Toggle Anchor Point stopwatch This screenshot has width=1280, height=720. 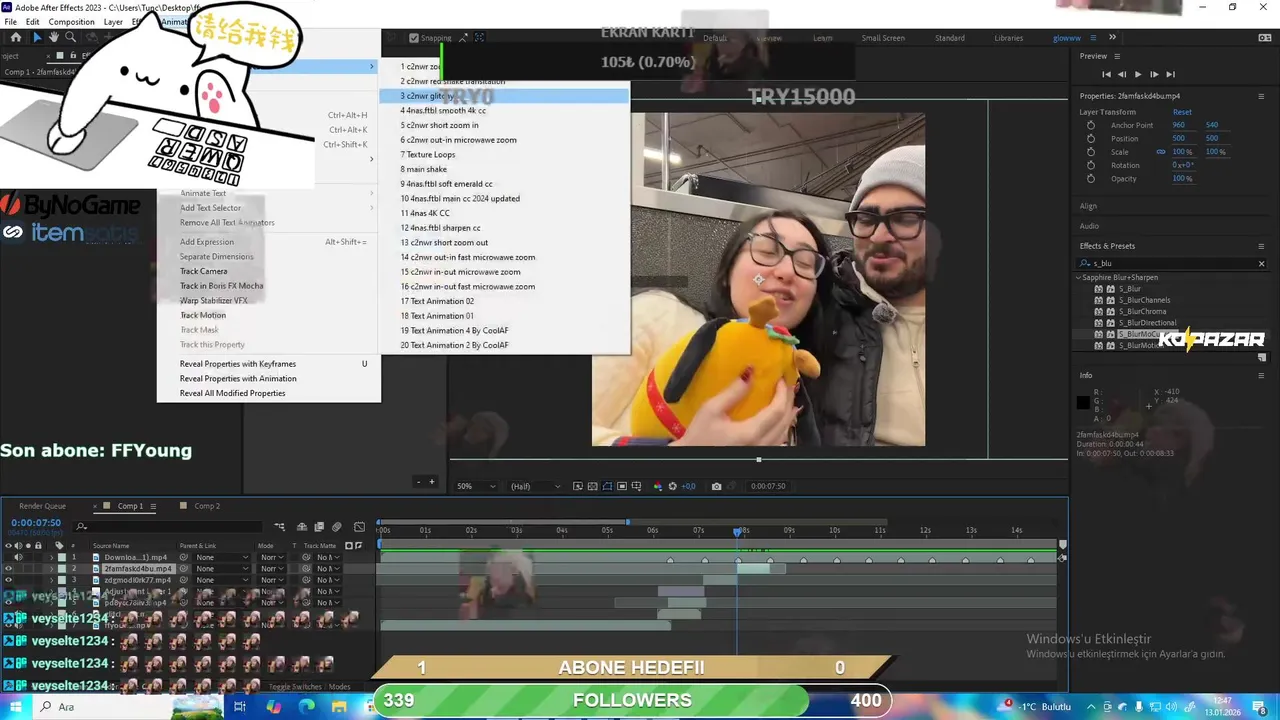point(1091,125)
